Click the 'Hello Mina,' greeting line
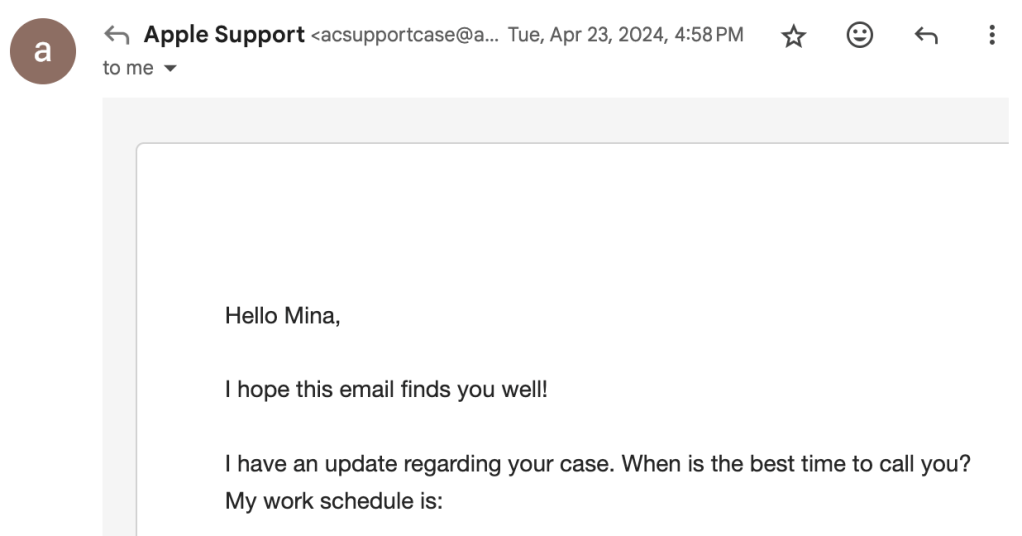The height and width of the screenshot is (536, 1022). [x=283, y=316]
